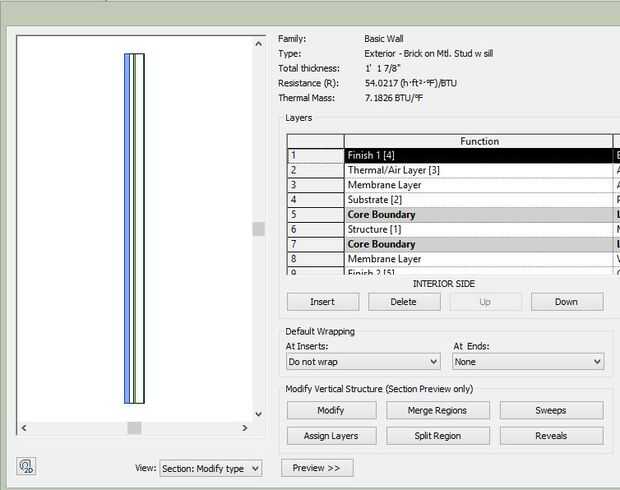The width and height of the screenshot is (620, 490).
Task: Select the Finish 1 [4] layer row
Action: (478, 155)
